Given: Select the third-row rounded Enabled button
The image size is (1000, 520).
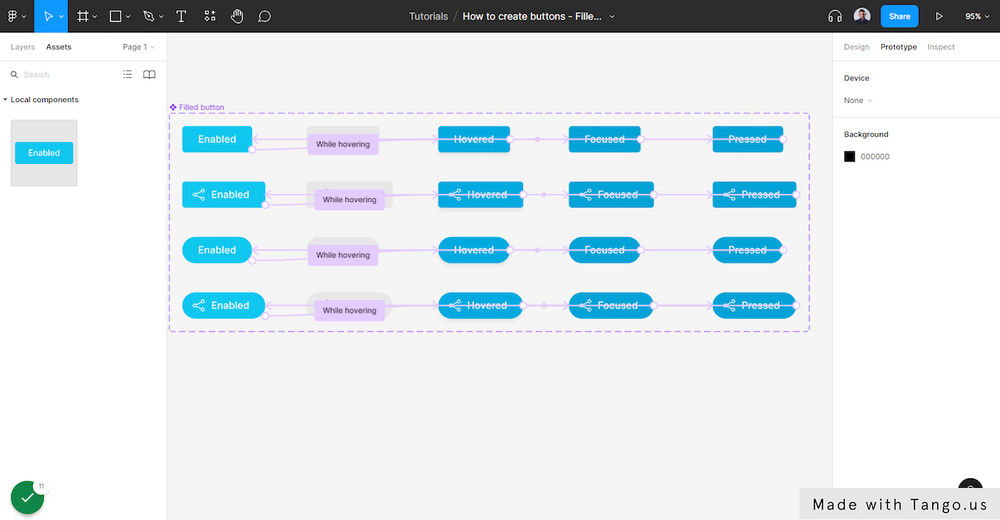Looking at the screenshot, I should click(217, 250).
